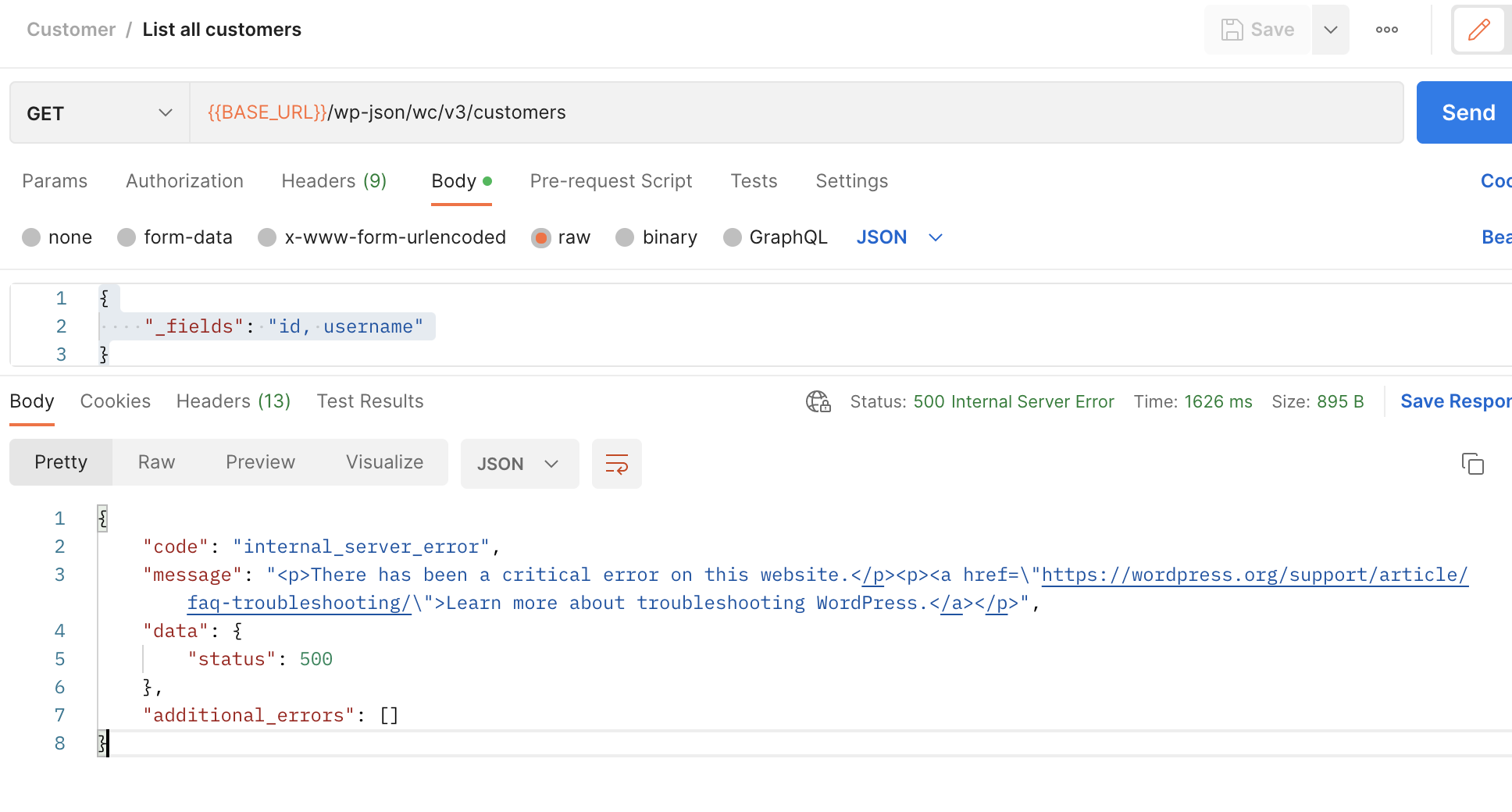Click the pencil edit icon
Screen dimensions: 1512x812
pos(1478,30)
